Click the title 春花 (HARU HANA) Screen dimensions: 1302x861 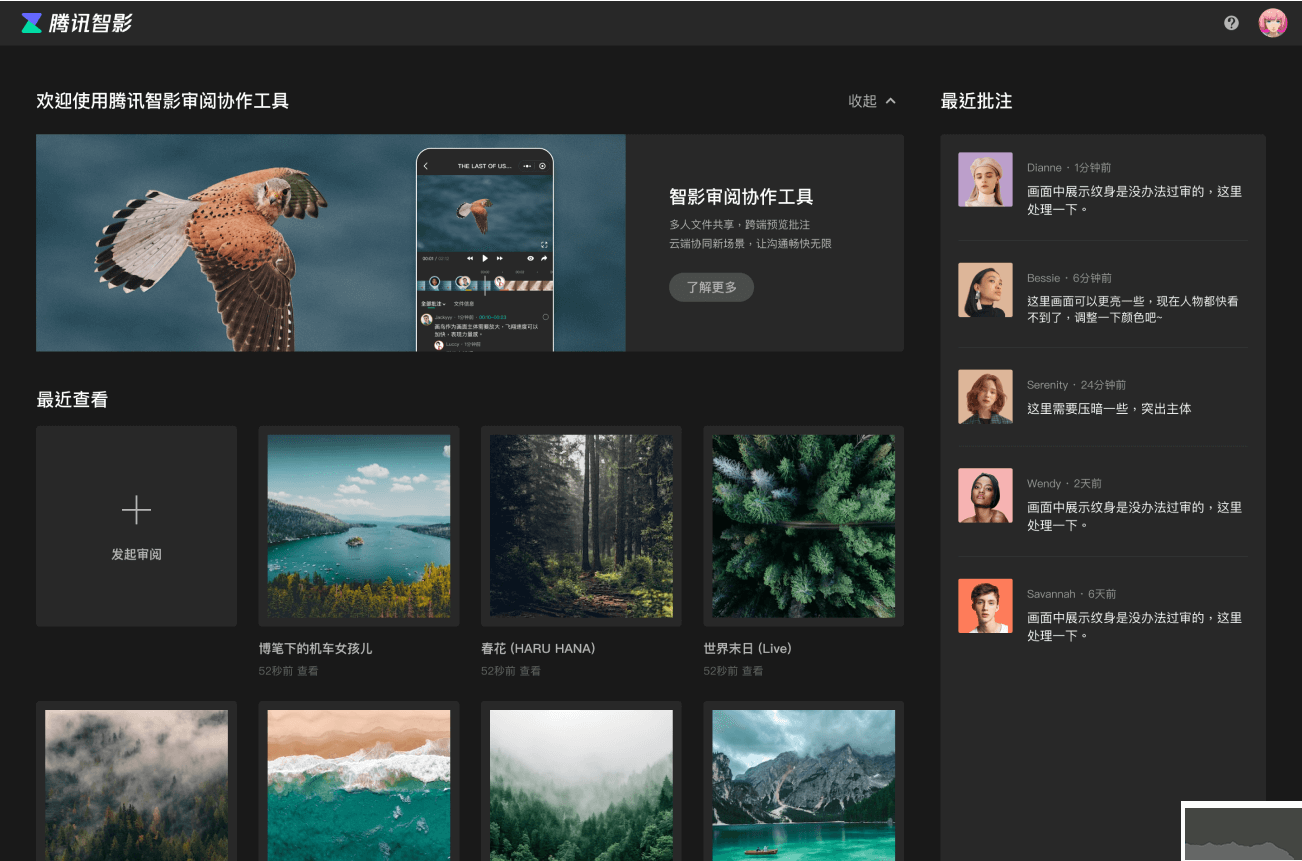538,649
